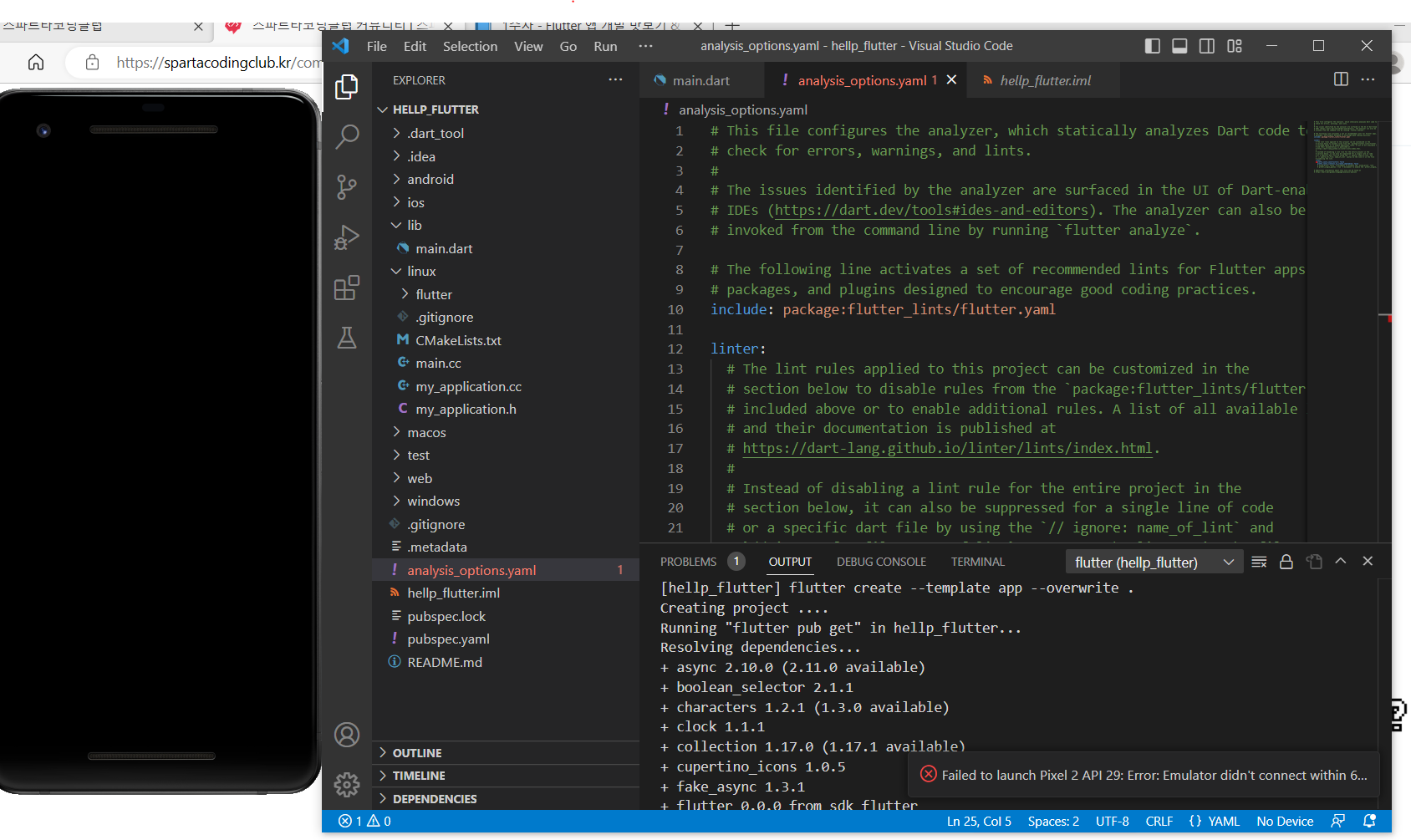
Task: Click the VS Code logo icon
Action: click(x=340, y=46)
